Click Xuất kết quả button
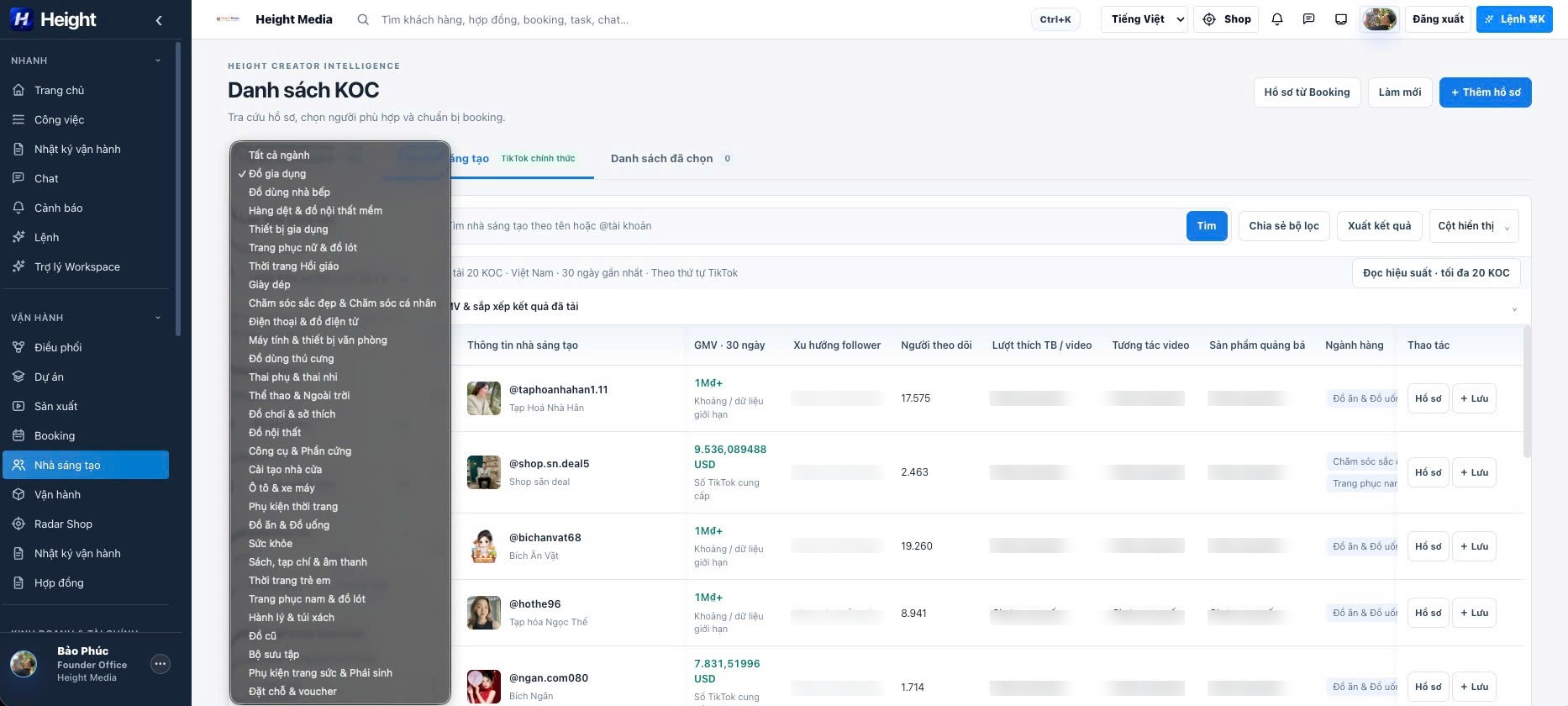Viewport: 1568px width, 706px height. (x=1380, y=226)
